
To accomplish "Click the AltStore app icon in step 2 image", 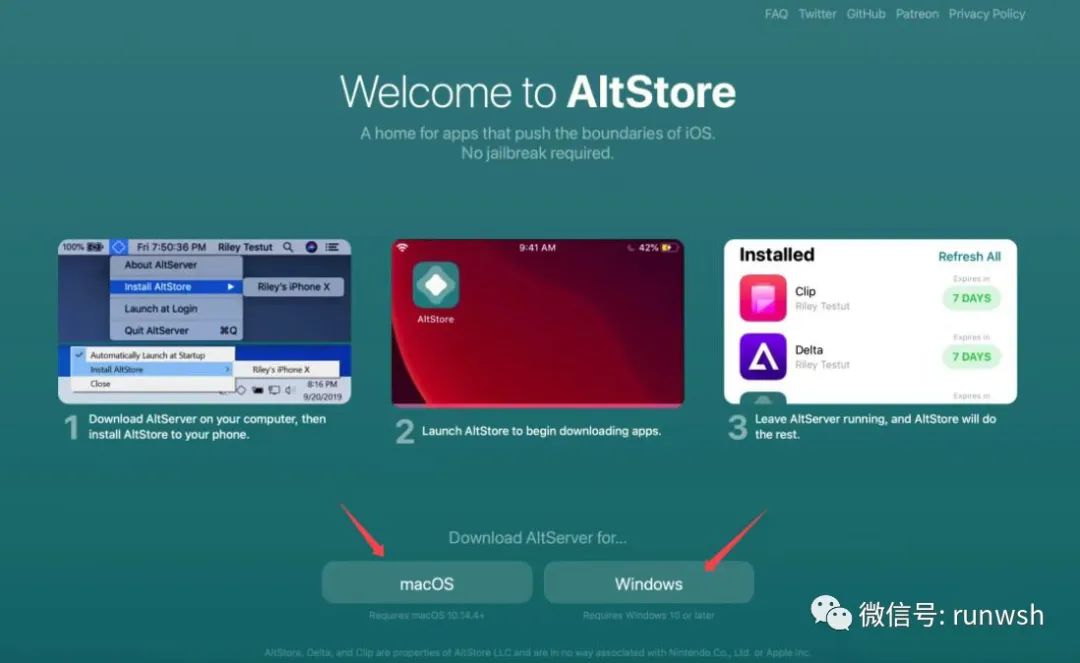I will tap(435, 285).
